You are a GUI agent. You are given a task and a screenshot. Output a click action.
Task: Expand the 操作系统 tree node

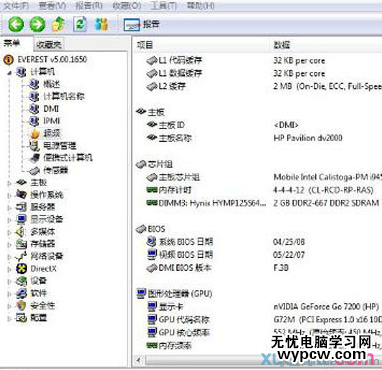coord(9,195)
